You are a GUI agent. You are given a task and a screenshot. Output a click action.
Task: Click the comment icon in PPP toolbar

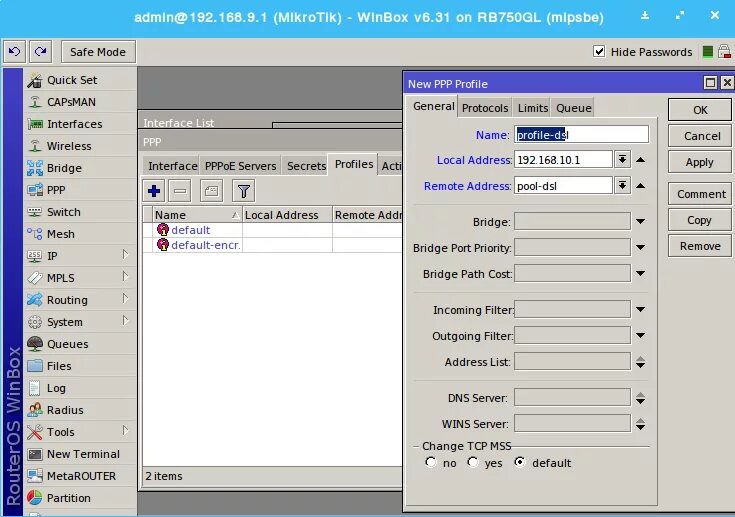tap(211, 191)
